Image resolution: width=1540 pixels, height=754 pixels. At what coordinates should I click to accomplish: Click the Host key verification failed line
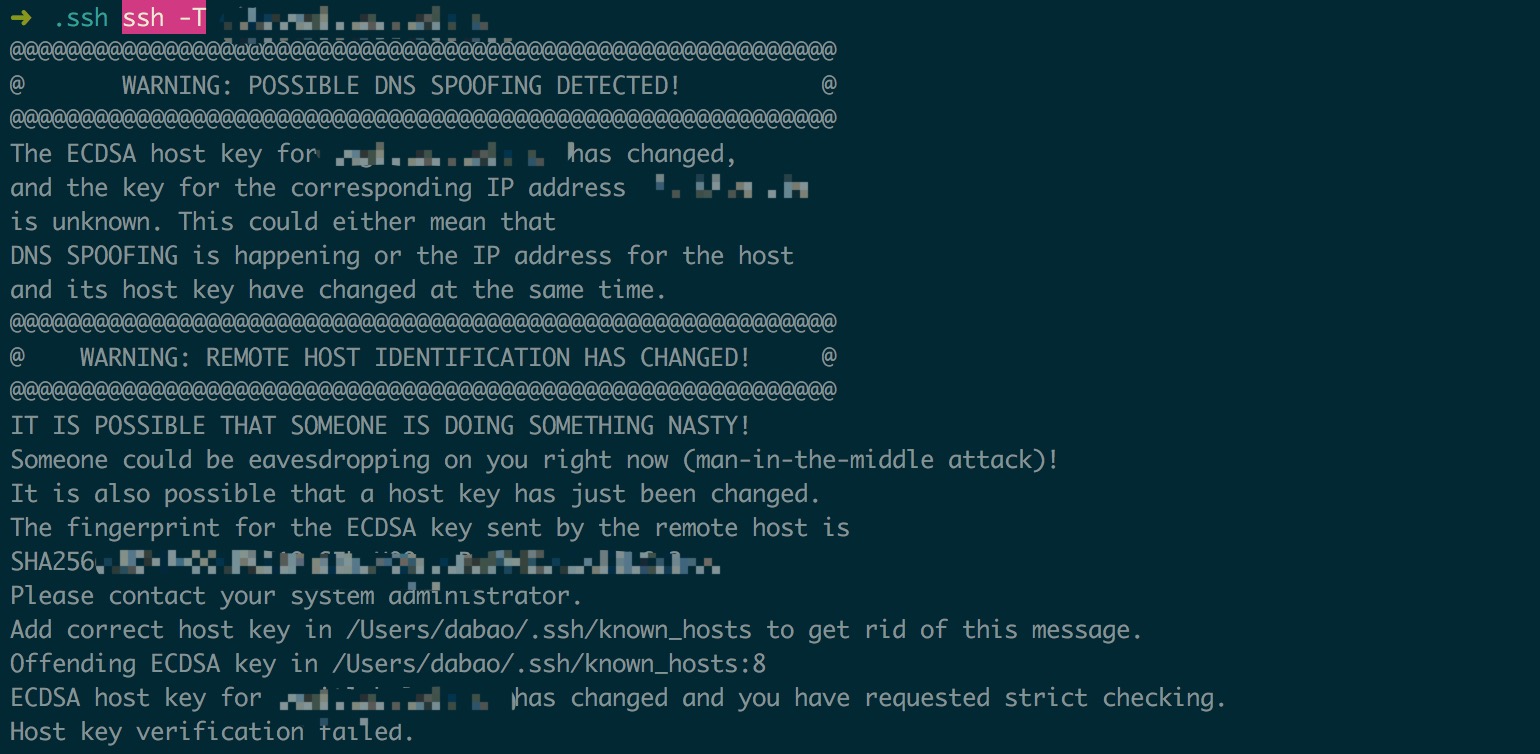pyautogui.click(x=212, y=731)
